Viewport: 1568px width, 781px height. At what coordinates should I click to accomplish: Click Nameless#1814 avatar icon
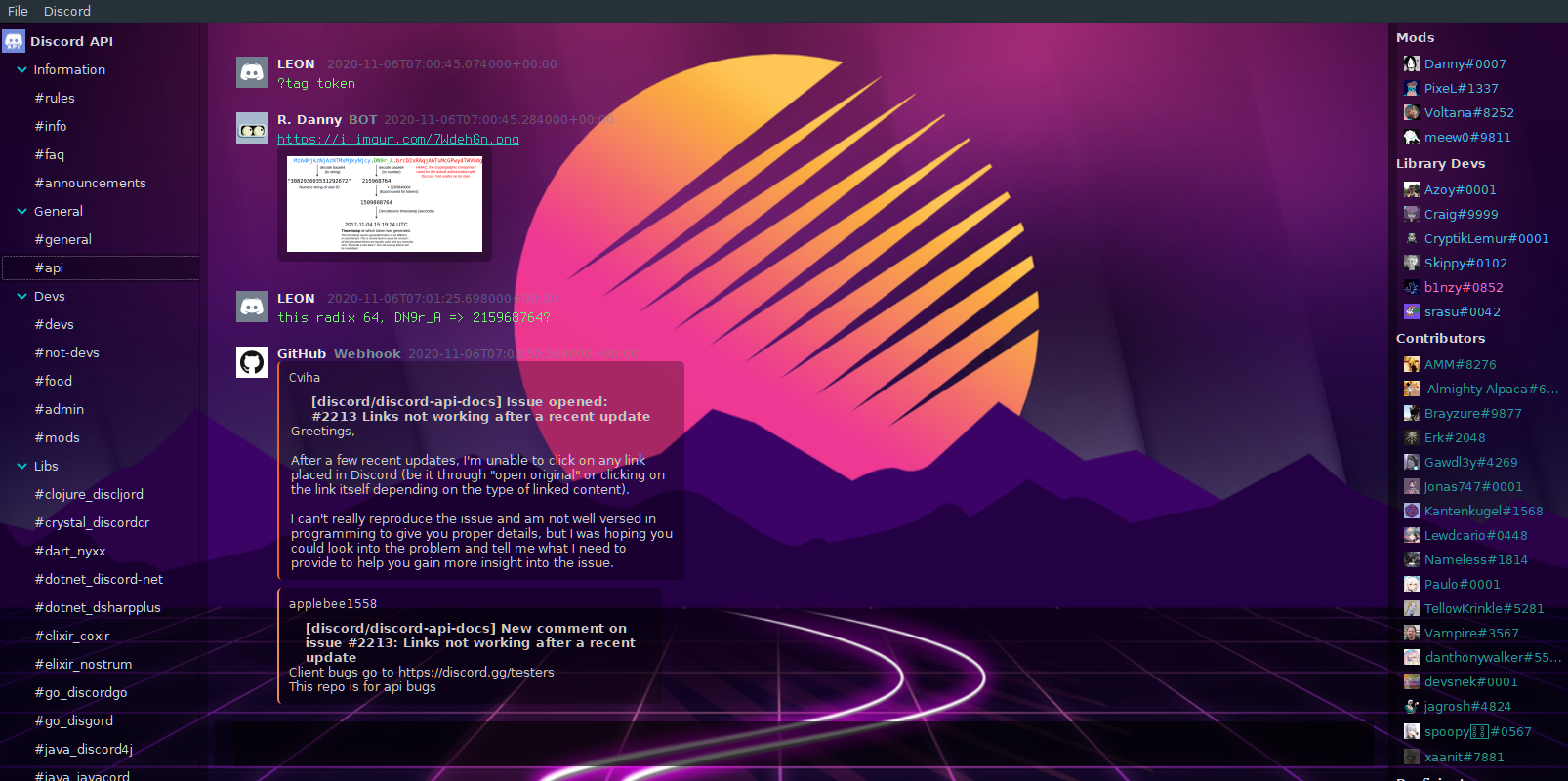(x=1412, y=559)
